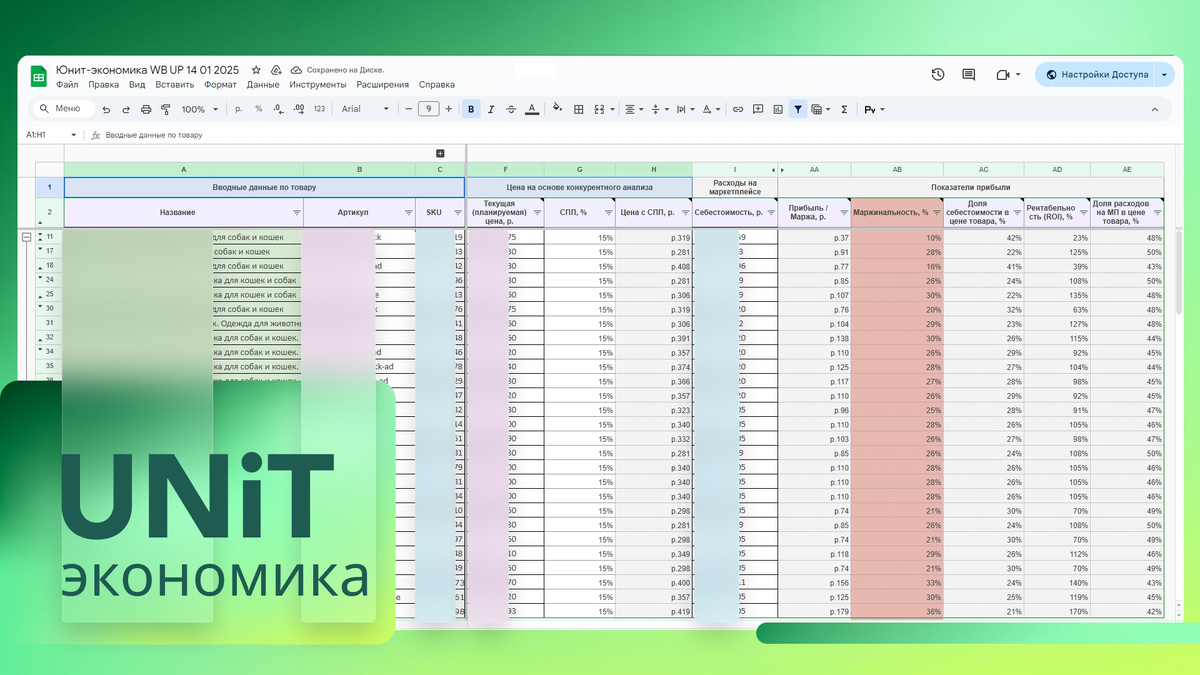Toggle italic formatting
This screenshot has width=1200, height=675.
[x=491, y=109]
